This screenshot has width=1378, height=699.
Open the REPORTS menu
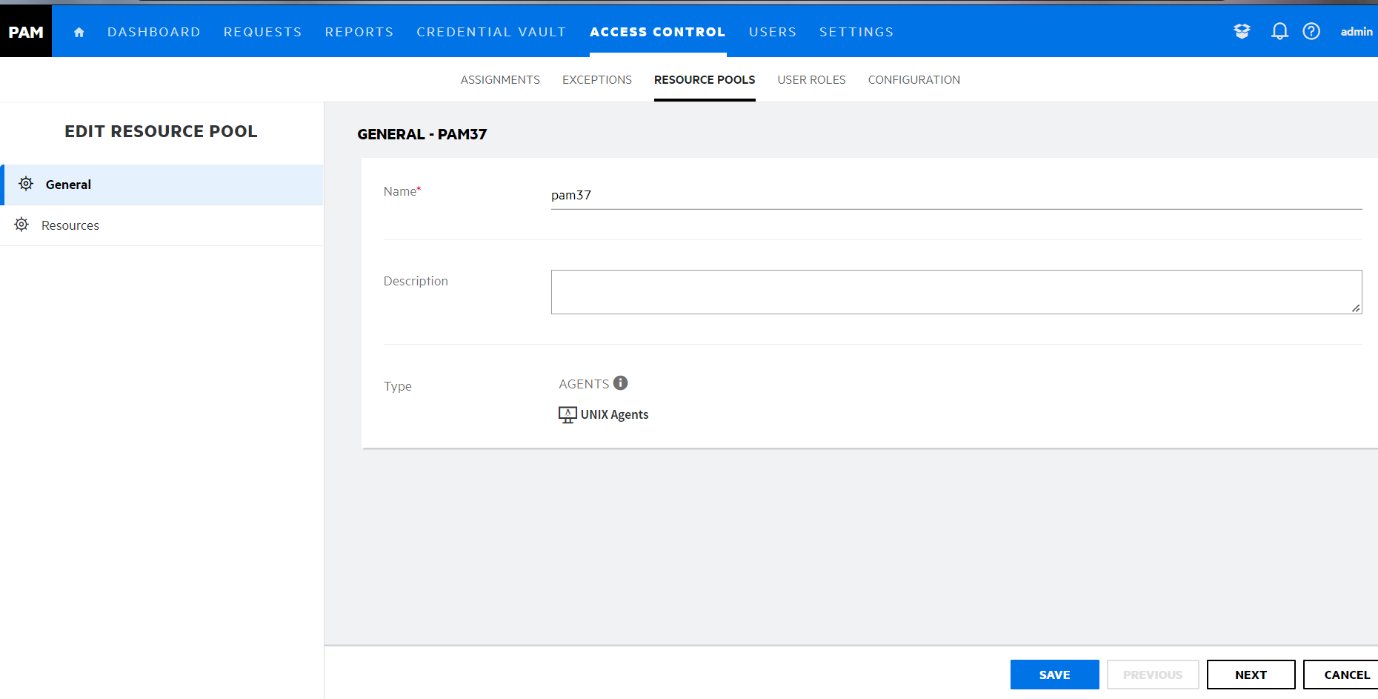[x=359, y=31]
